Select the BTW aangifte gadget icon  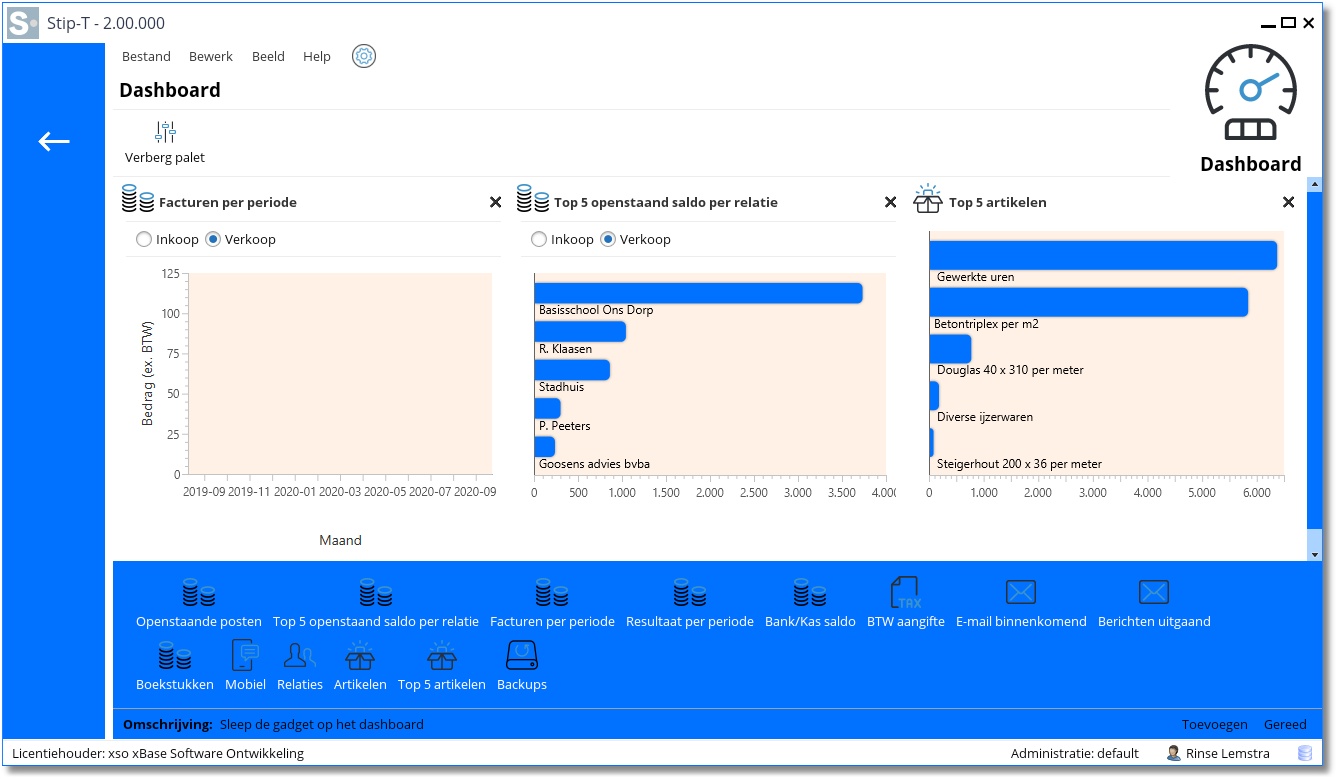coord(905,593)
